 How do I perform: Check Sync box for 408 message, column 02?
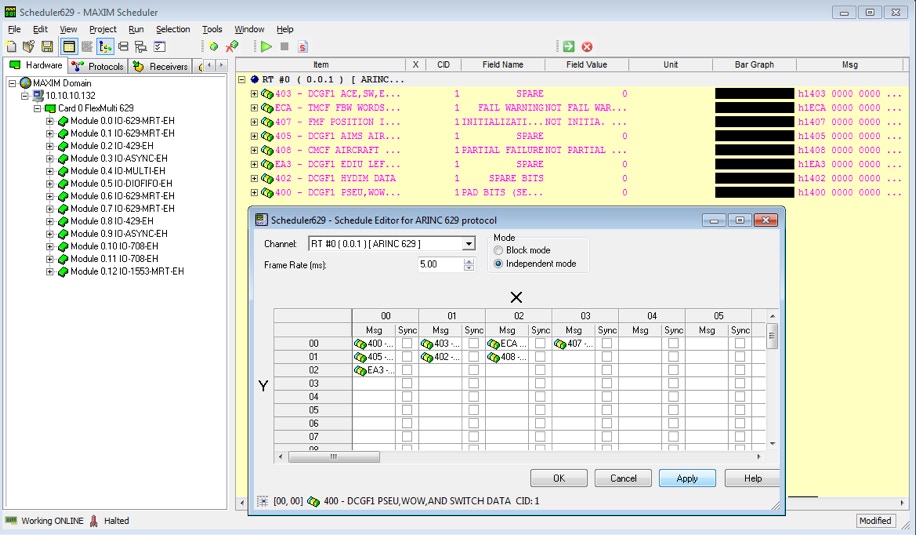tap(540, 356)
